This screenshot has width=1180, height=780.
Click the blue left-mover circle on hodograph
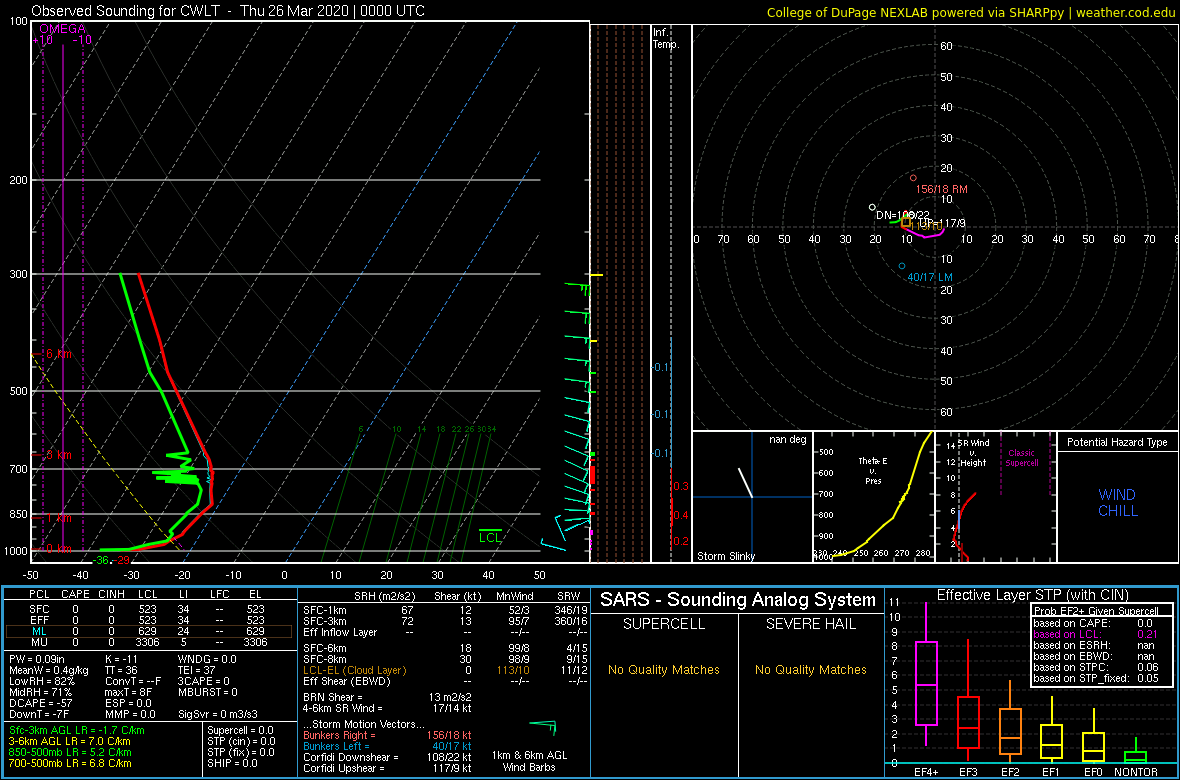point(902,266)
